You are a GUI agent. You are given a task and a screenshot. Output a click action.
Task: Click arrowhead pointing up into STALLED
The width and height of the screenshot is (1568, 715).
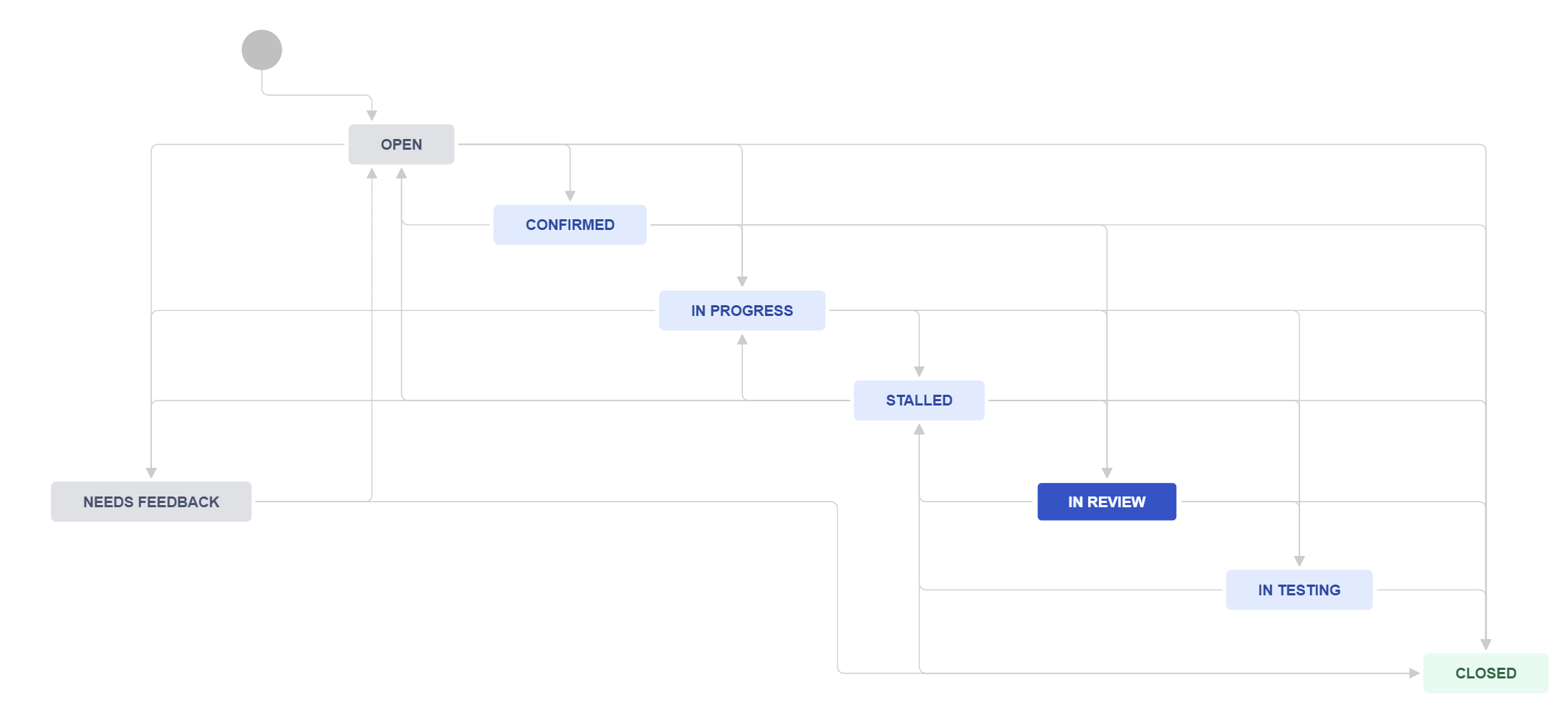919,430
